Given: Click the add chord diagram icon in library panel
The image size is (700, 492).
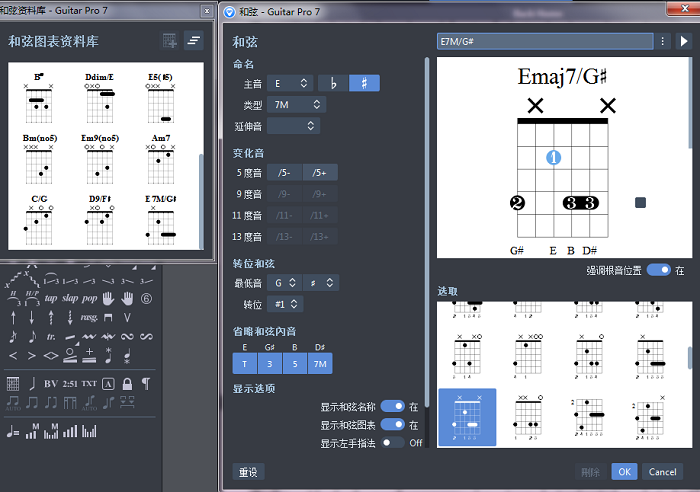Looking at the screenshot, I should tap(170, 41).
